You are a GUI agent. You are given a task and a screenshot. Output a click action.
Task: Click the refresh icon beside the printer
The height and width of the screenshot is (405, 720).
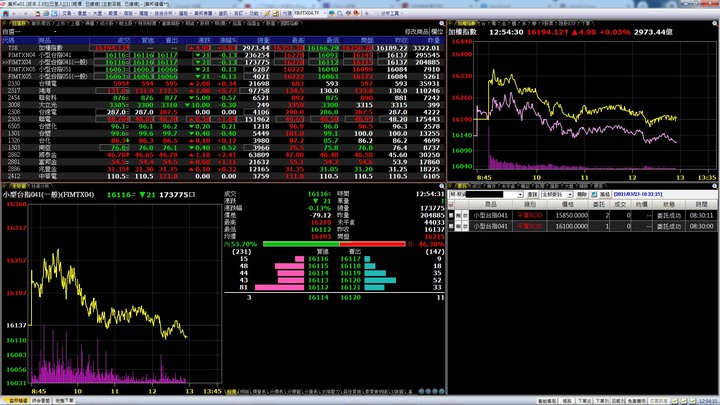tap(54, 14)
